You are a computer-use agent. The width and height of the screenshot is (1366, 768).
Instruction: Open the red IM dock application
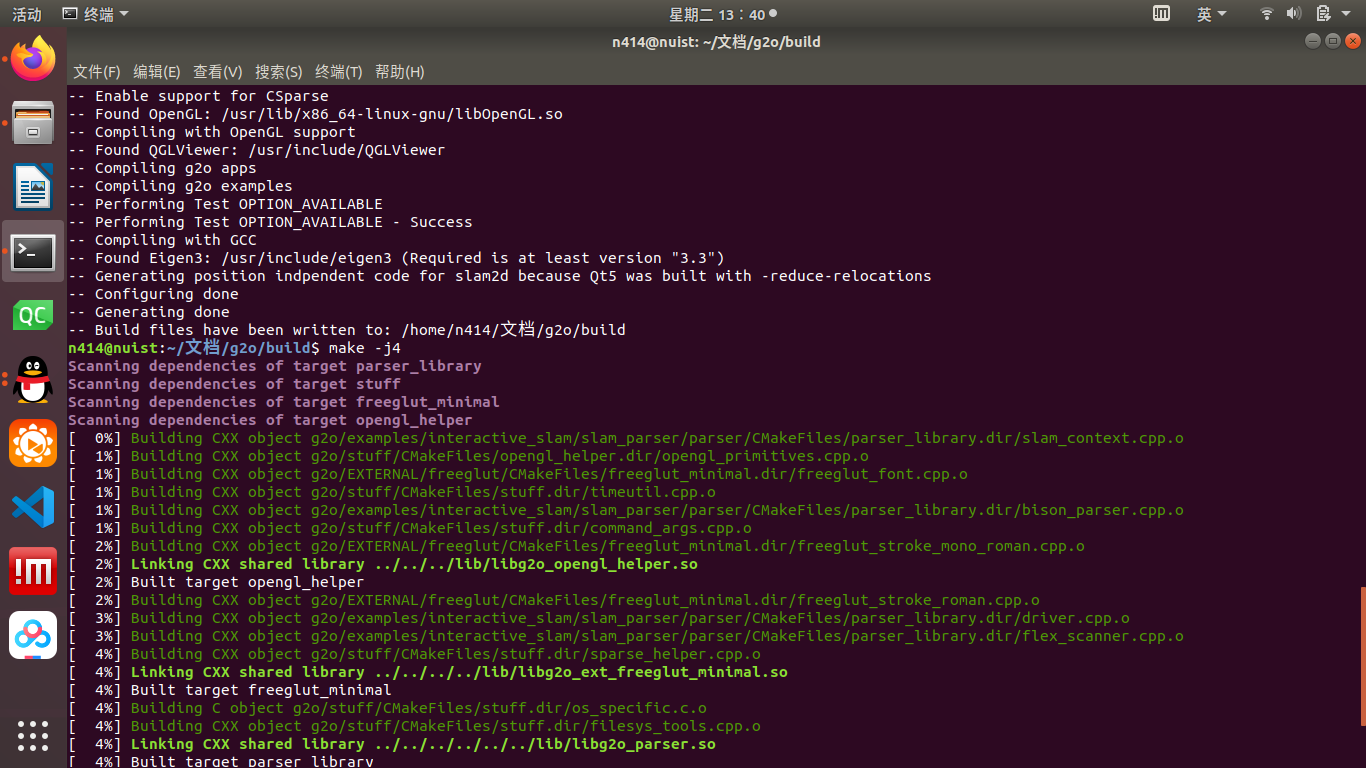pyautogui.click(x=33, y=571)
